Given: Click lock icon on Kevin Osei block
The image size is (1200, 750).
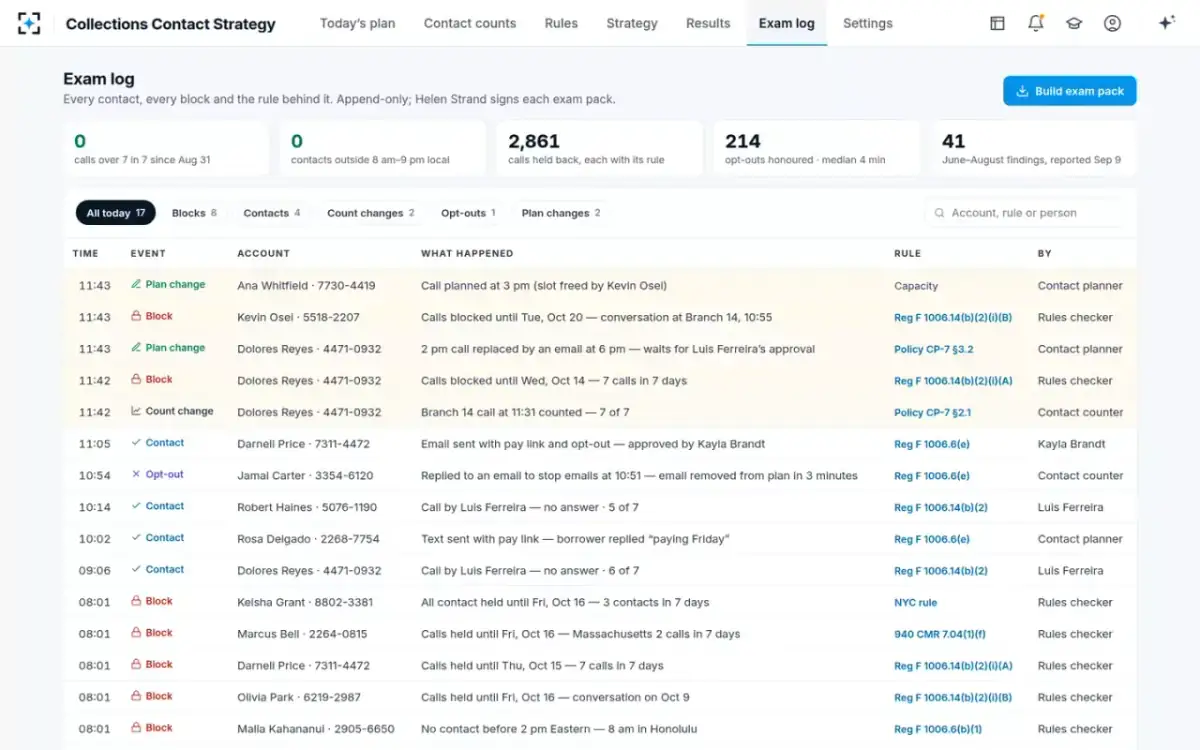Looking at the screenshot, I should pos(136,316).
